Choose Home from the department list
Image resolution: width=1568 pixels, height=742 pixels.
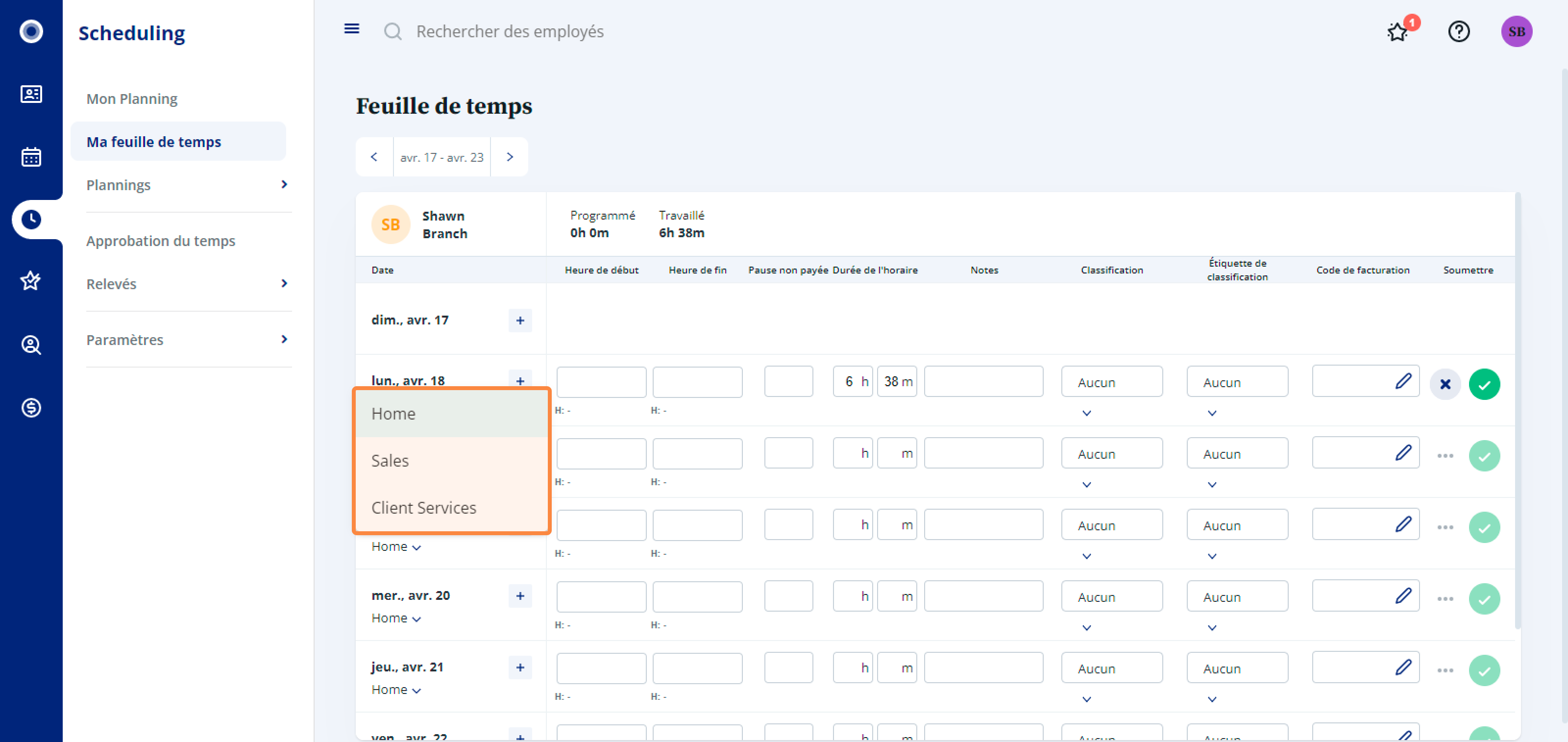452,413
